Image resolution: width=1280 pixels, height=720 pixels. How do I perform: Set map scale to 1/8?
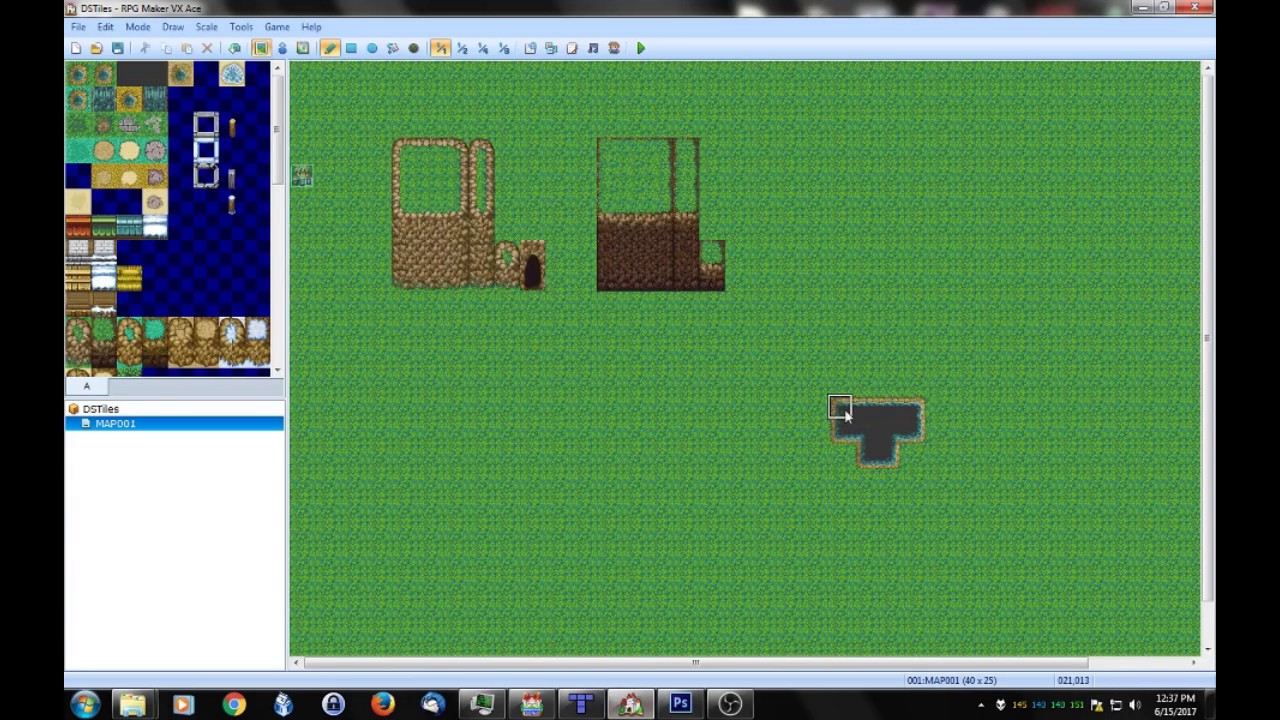pos(504,48)
